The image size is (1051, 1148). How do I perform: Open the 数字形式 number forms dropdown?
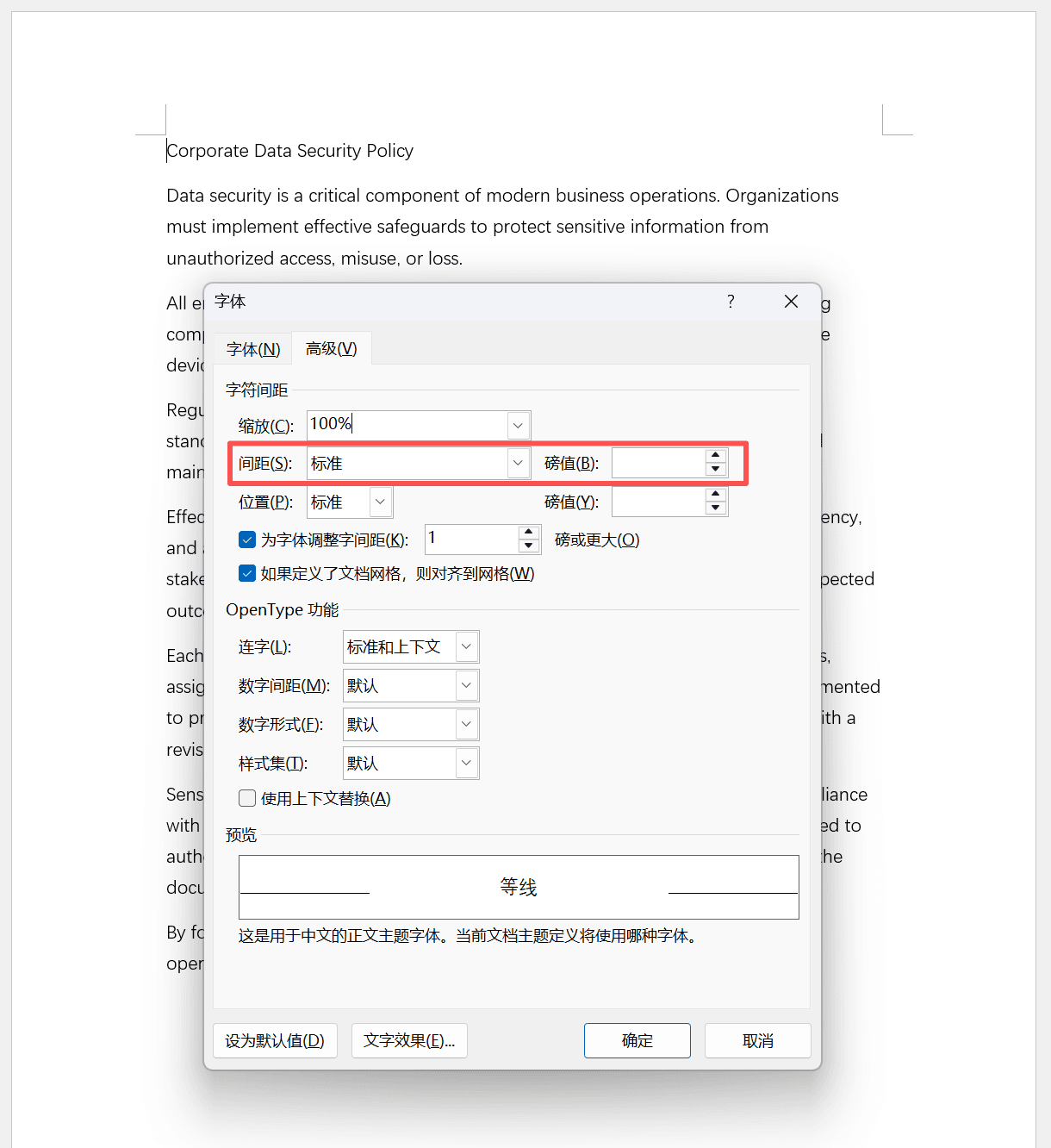pyautogui.click(x=465, y=724)
